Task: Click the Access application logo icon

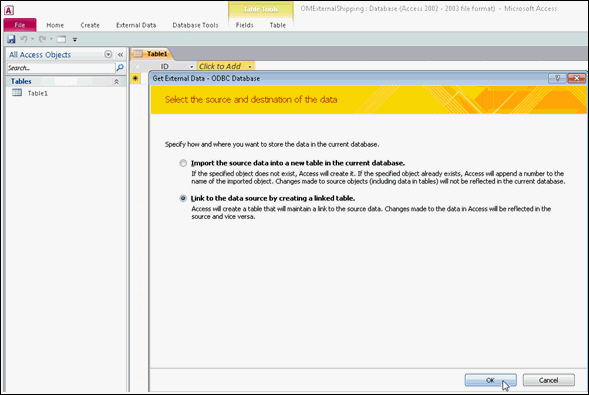Action: click(9, 10)
